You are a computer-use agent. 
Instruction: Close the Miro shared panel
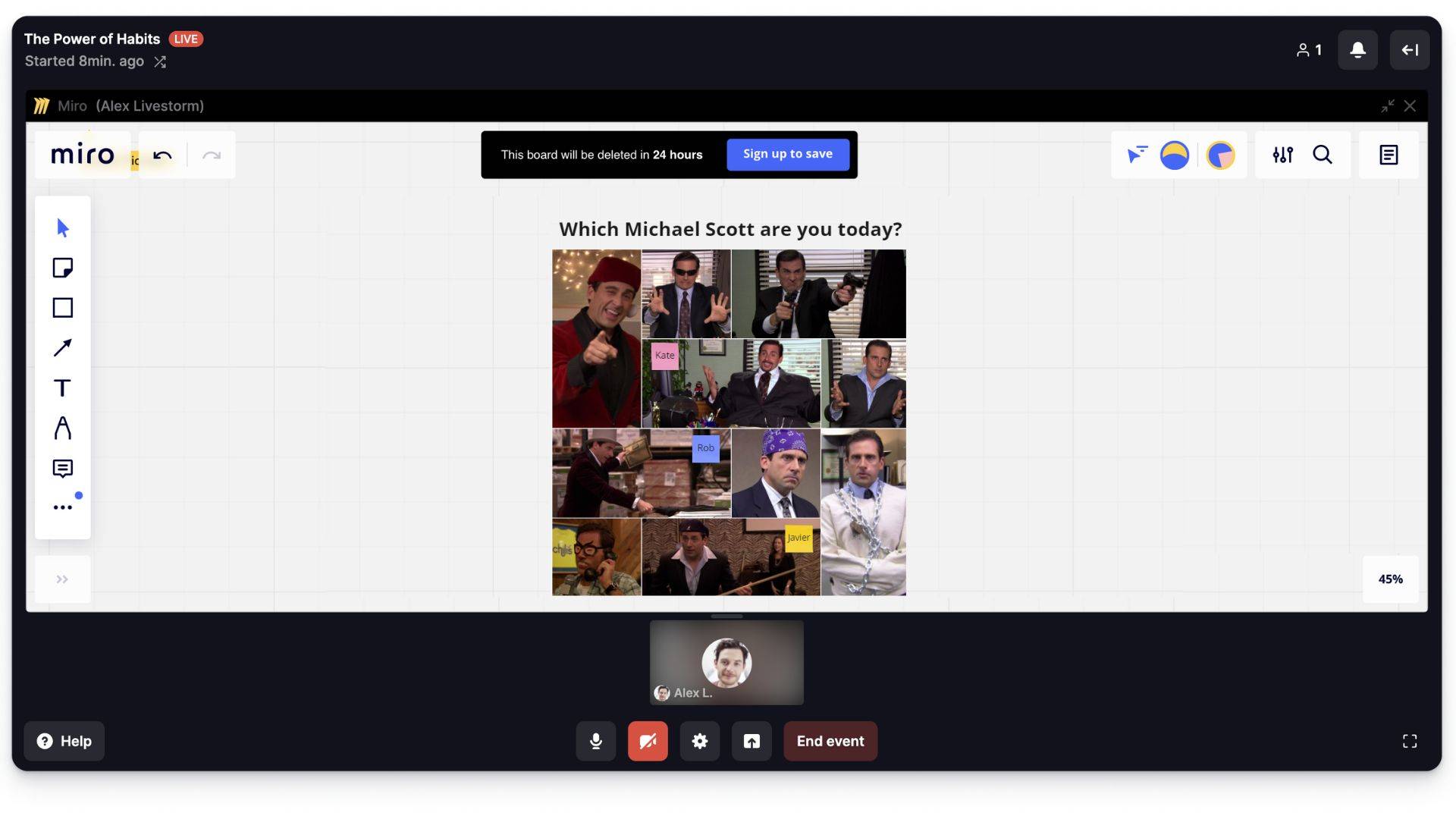click(x=1410, y=106)
